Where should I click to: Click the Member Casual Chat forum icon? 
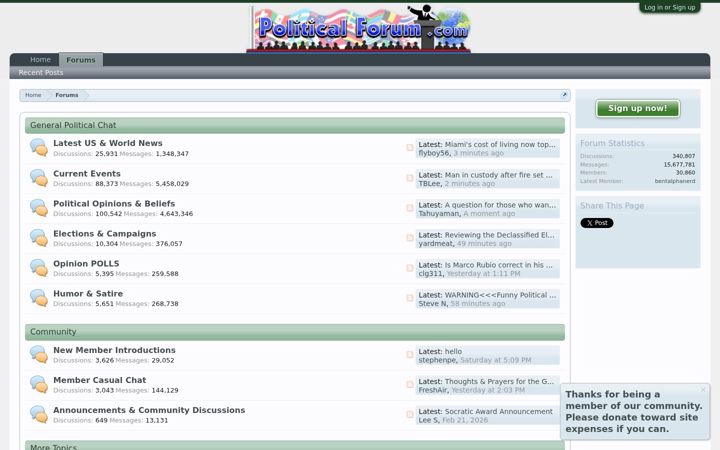click(39, 385)
